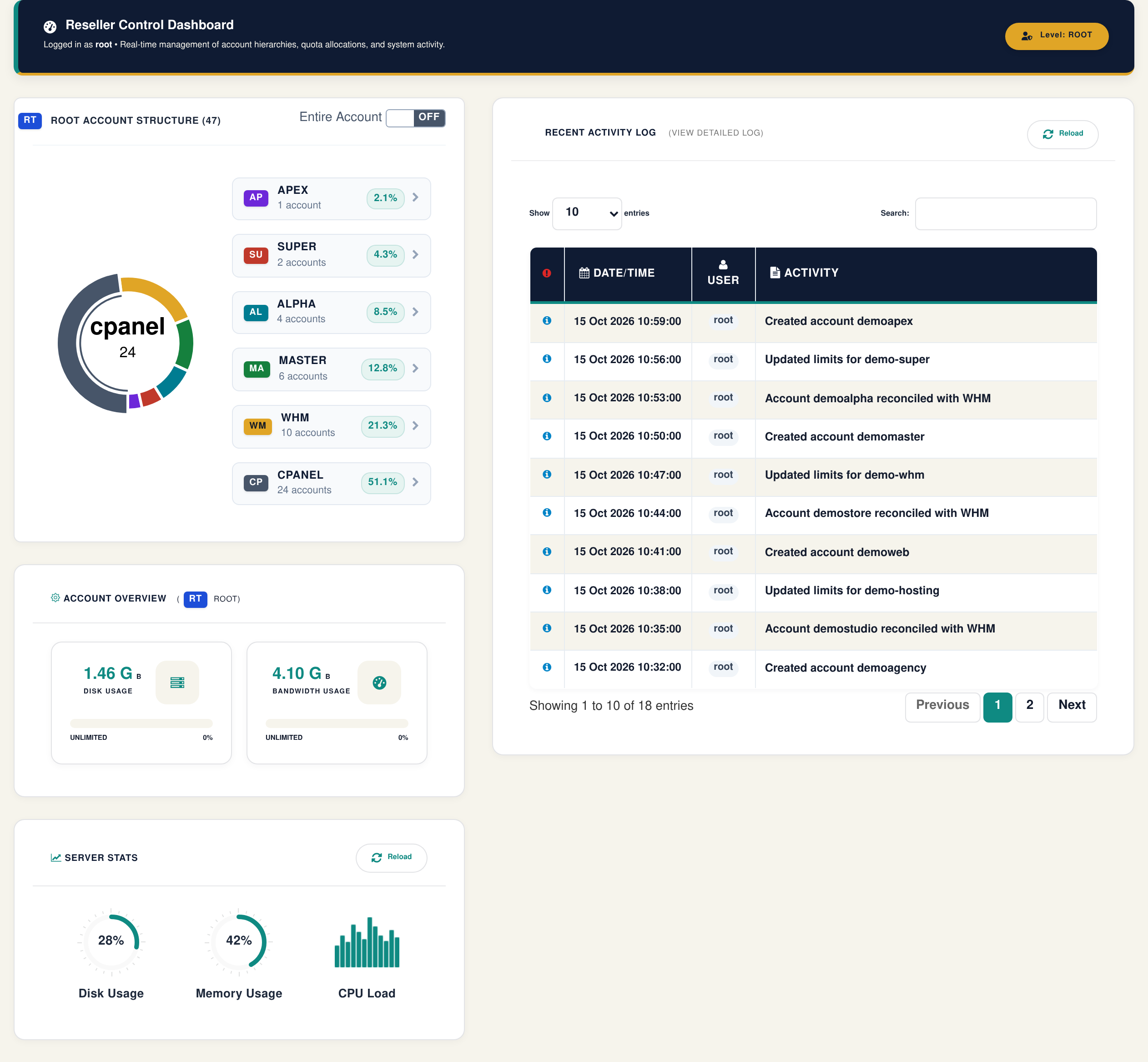Sort table by ACTIVITY column
The width and height of the screenshot is (1148, 1062).
pos(926,273)
